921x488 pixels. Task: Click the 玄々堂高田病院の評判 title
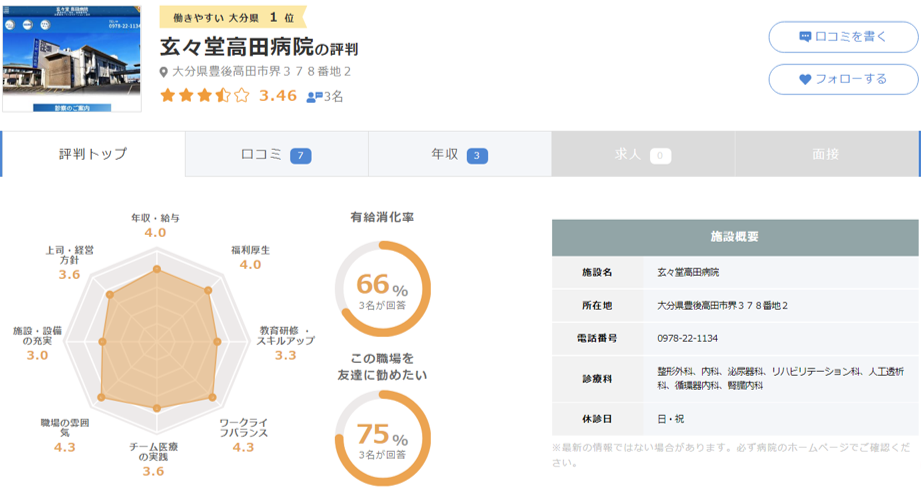click(x=259, y=47)
